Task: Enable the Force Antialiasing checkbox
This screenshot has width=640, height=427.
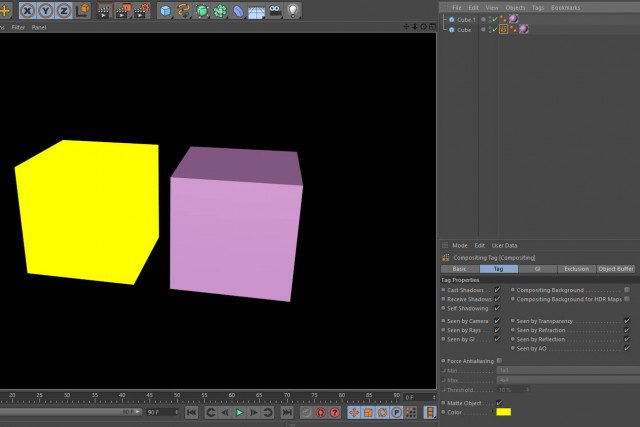Action: (x=499, y=361)
